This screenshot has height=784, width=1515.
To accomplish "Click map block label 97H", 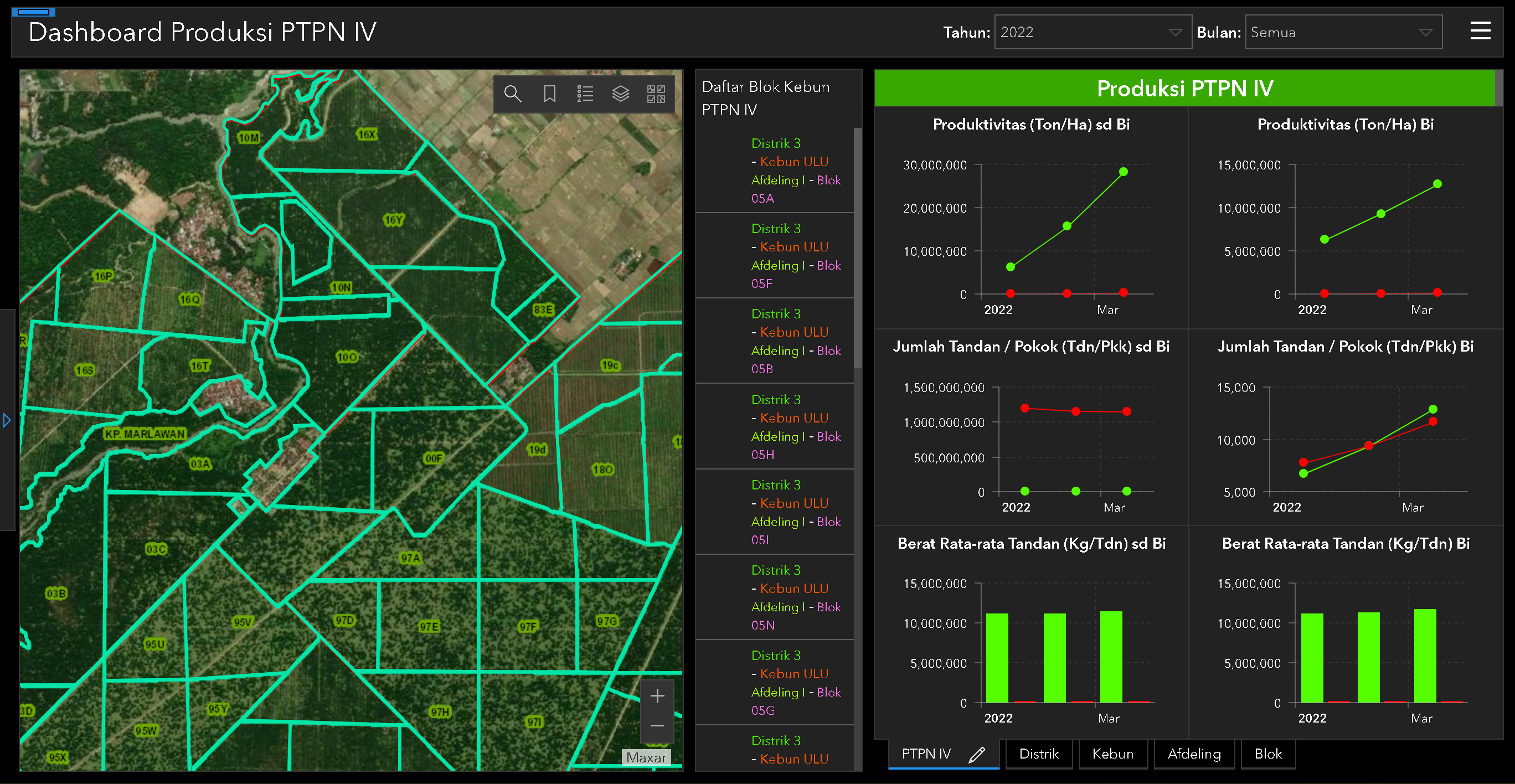I will [x=440, y=712].
